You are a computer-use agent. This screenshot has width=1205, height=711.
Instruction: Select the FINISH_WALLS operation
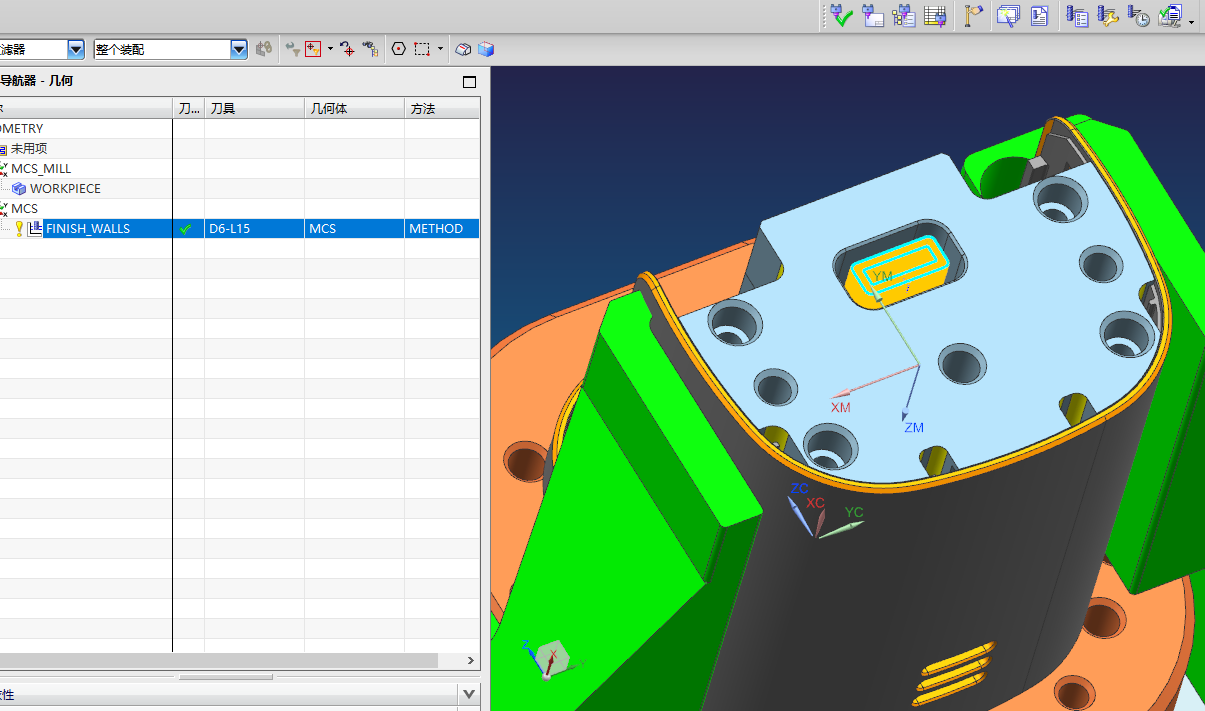(x=88, y=228)
